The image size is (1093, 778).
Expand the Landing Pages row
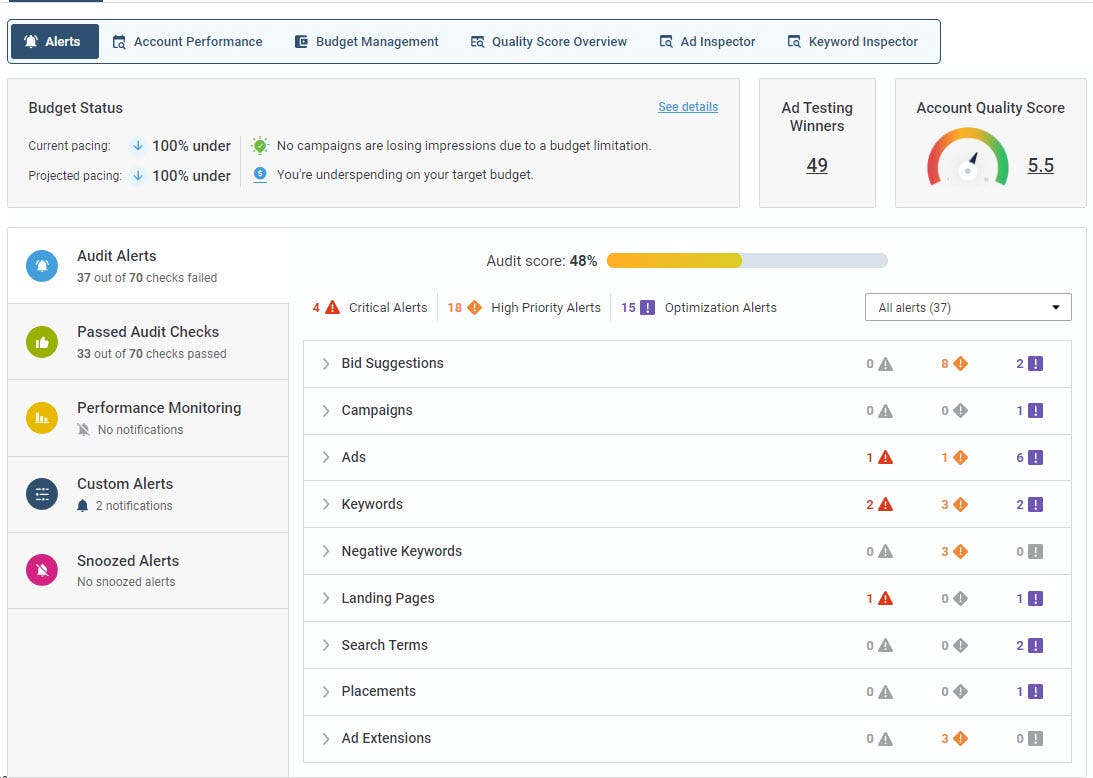tap(687, 598)
